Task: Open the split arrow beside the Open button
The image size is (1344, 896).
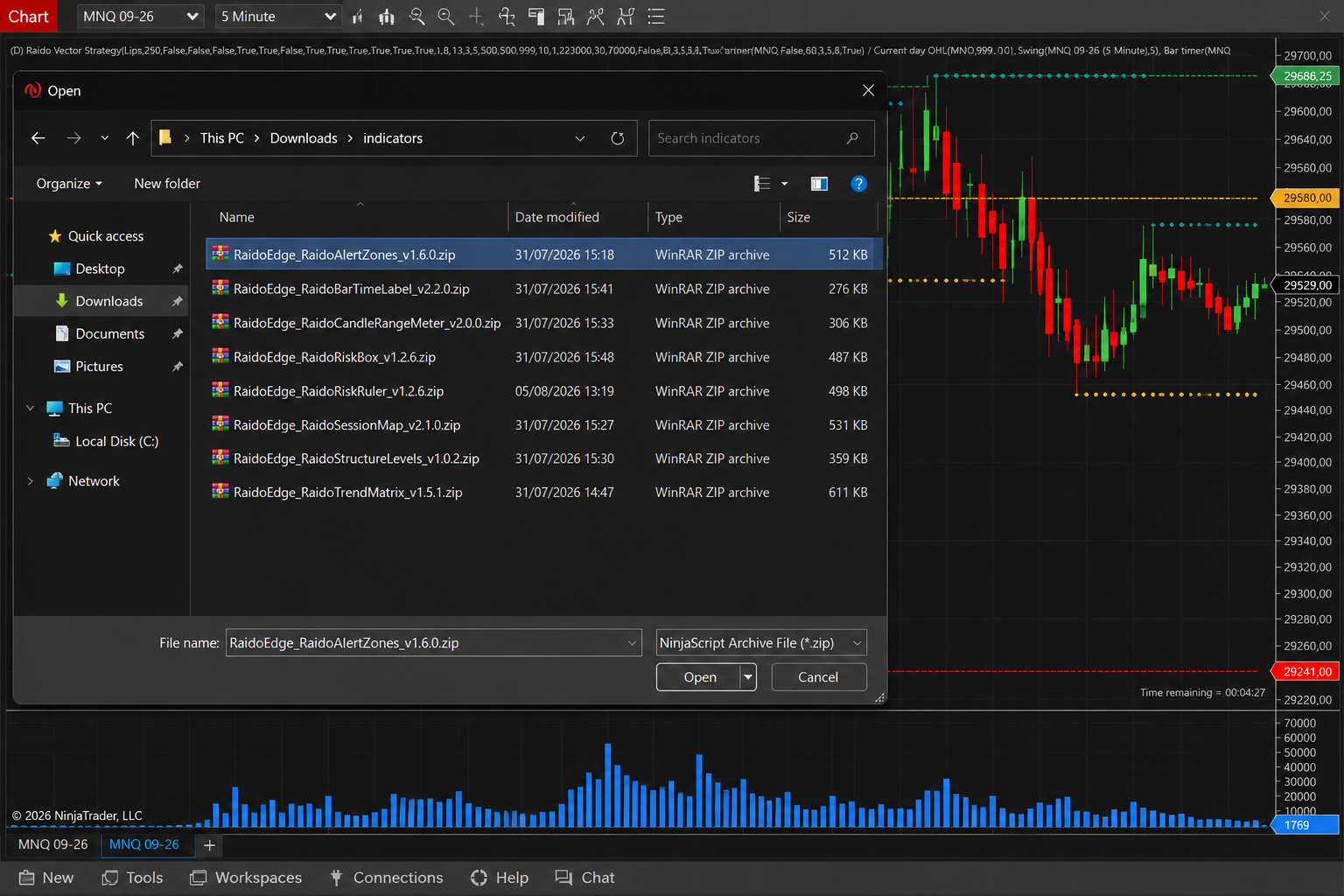Action: [748, 677]
